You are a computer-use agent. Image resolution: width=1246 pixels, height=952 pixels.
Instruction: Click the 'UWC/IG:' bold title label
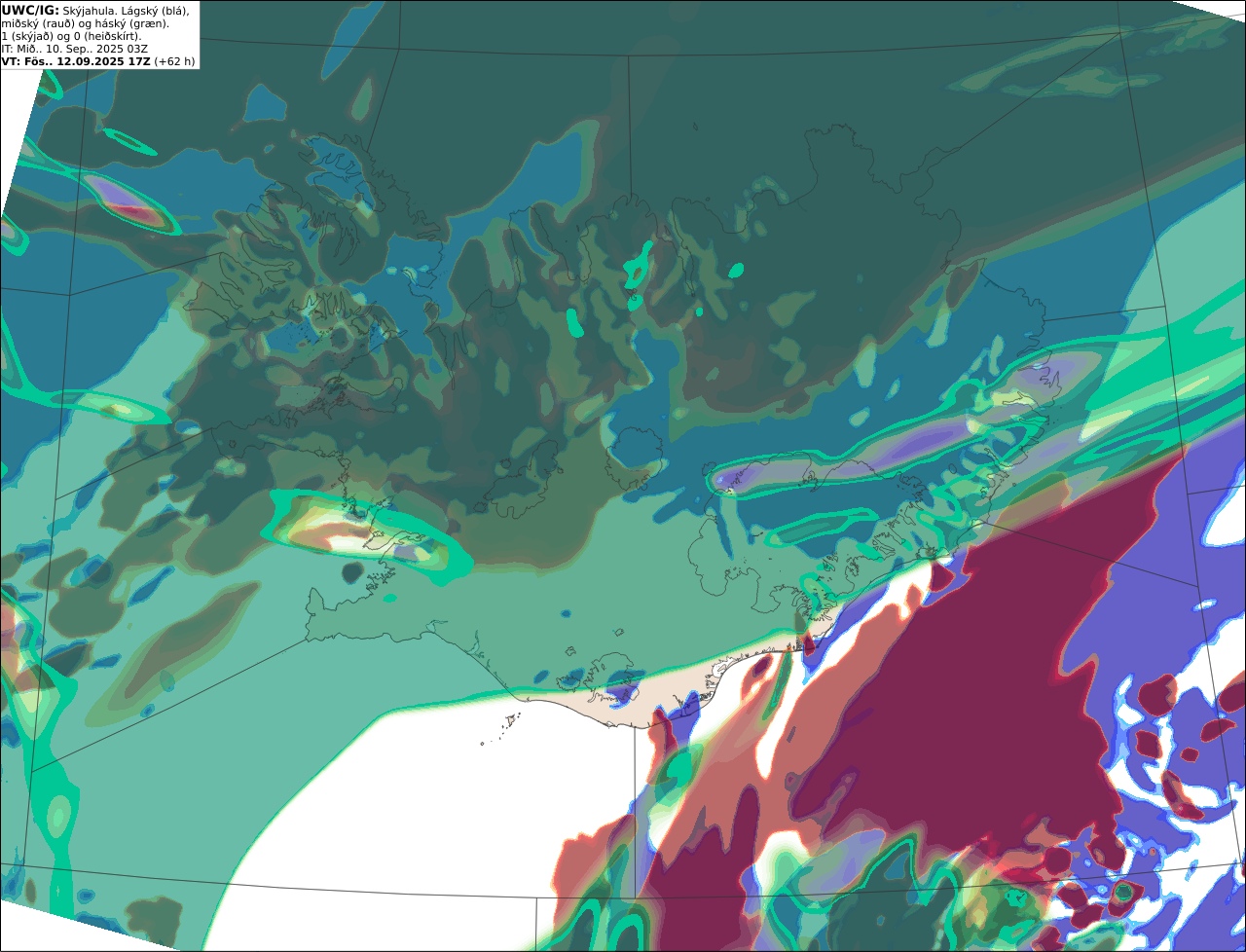[x=30, y=10]
